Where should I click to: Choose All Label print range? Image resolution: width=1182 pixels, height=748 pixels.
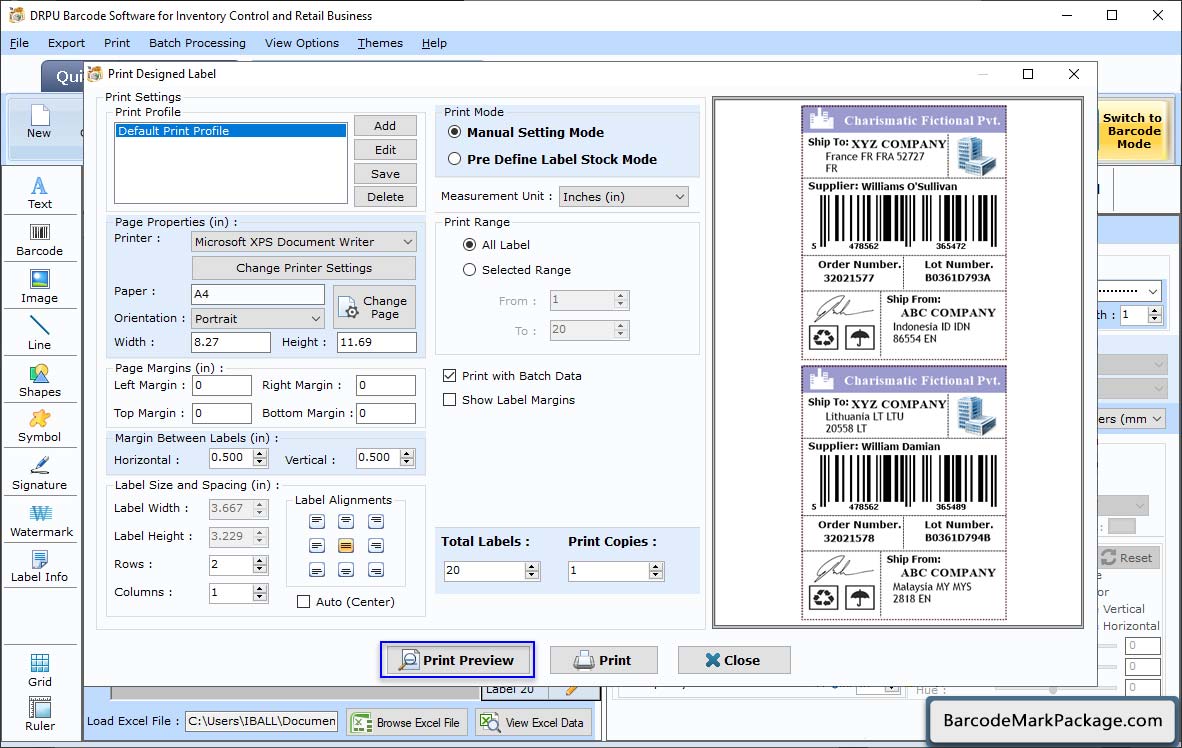tap(470, 244)
